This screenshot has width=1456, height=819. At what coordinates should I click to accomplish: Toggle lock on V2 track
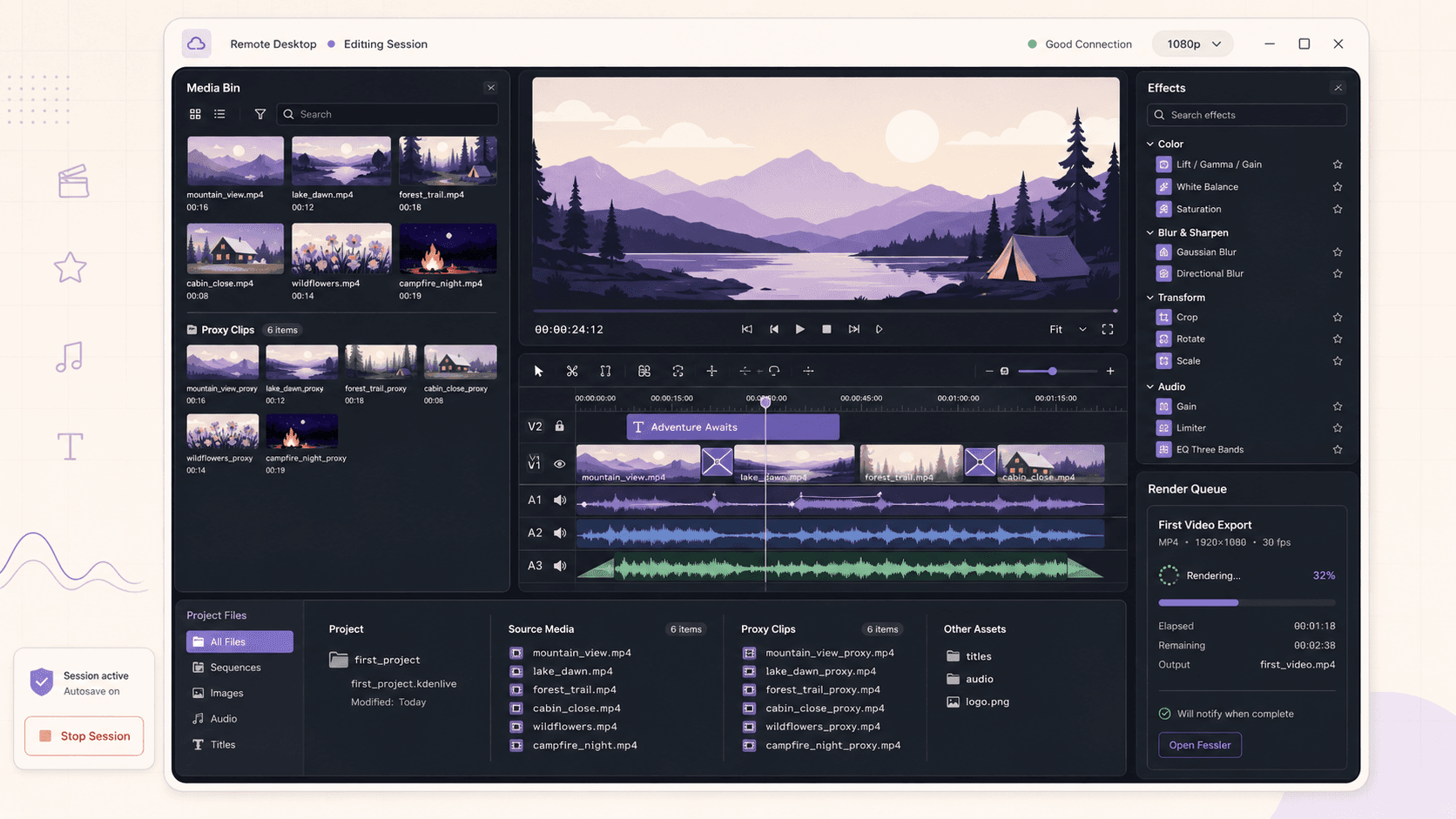[560, 426]
